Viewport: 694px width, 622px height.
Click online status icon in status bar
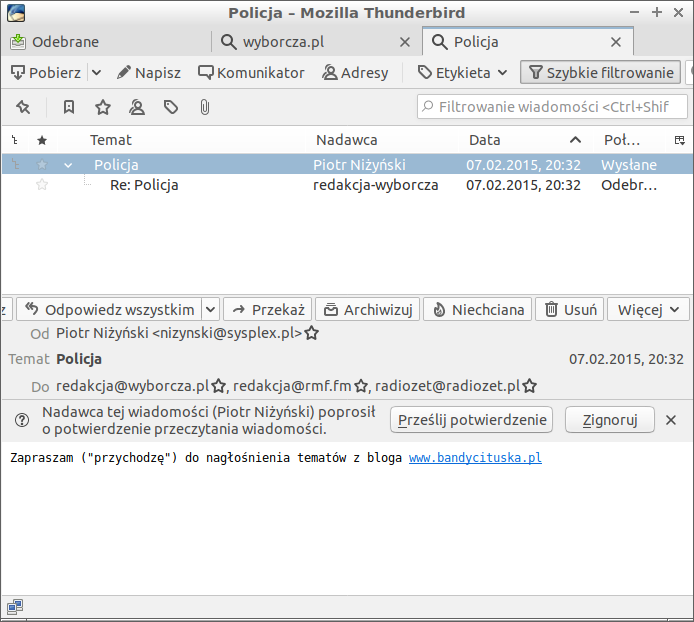pyautogui.click(x=15, y=607)
